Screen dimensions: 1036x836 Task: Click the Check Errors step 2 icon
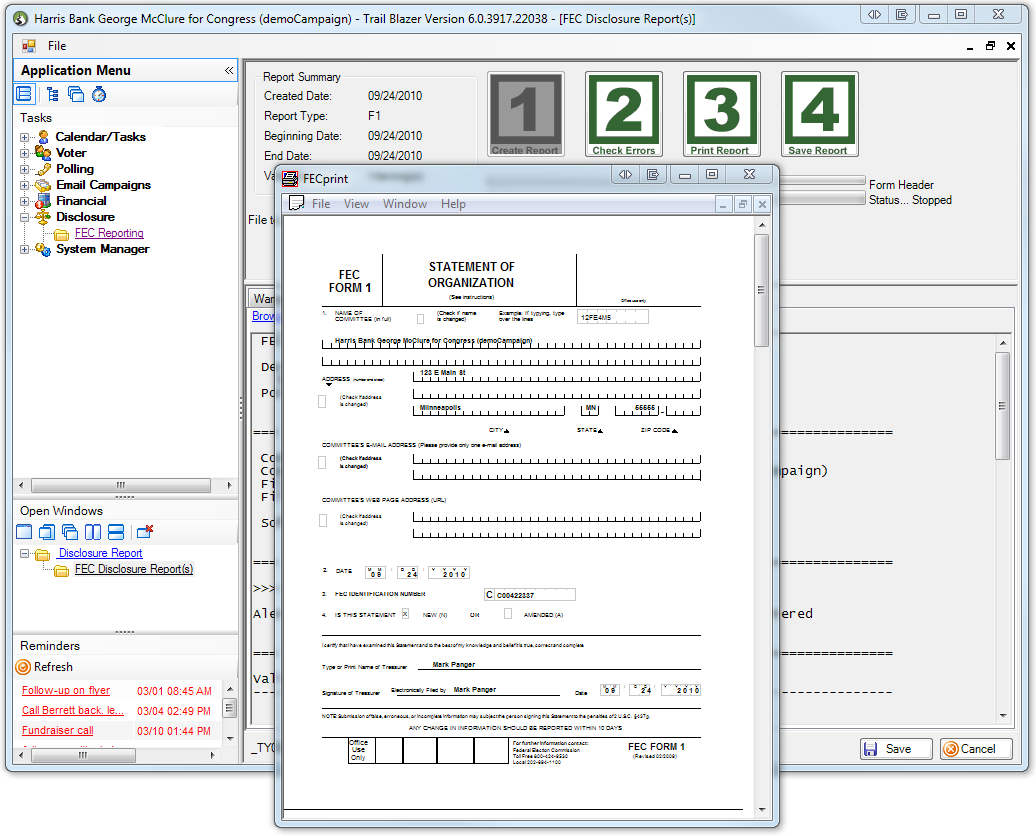624,113
